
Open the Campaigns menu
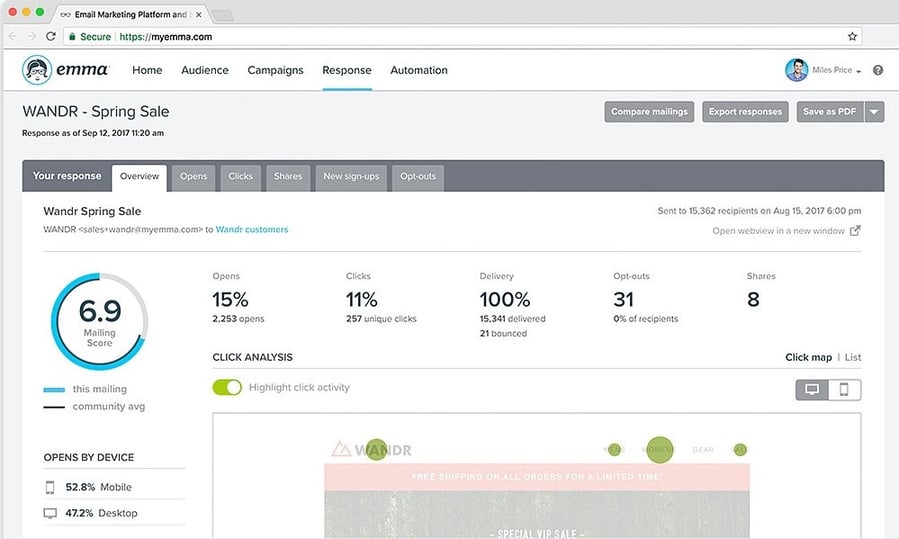275,70
